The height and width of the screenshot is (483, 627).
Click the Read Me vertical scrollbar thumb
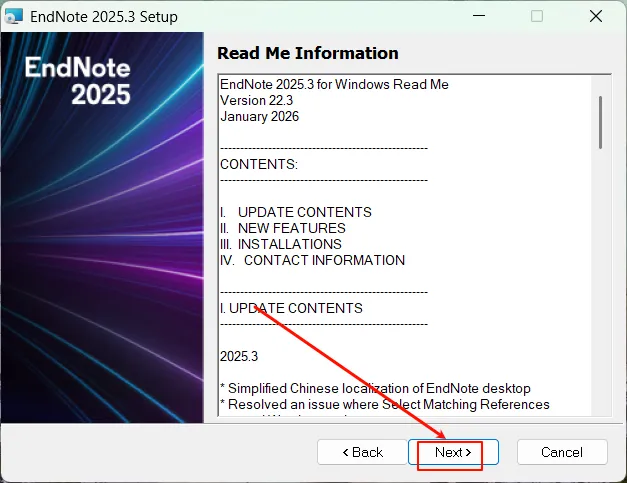click(x=600, y=122)
